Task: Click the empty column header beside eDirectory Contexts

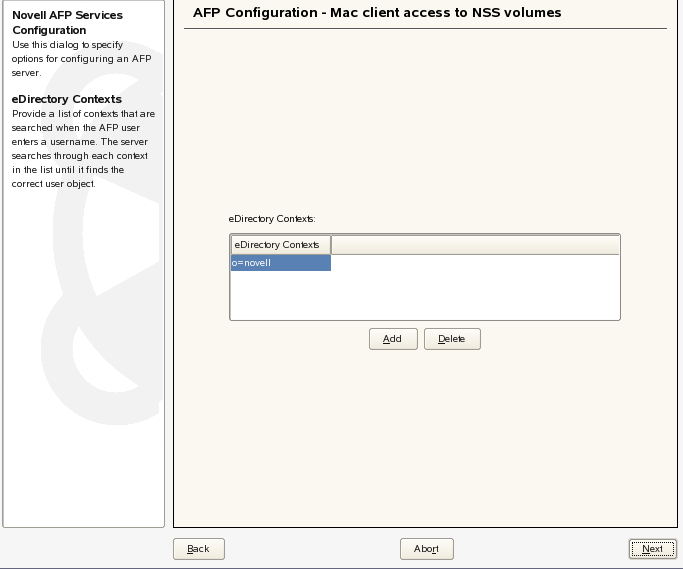Action: pyautogui.click(x=475, y=245)
